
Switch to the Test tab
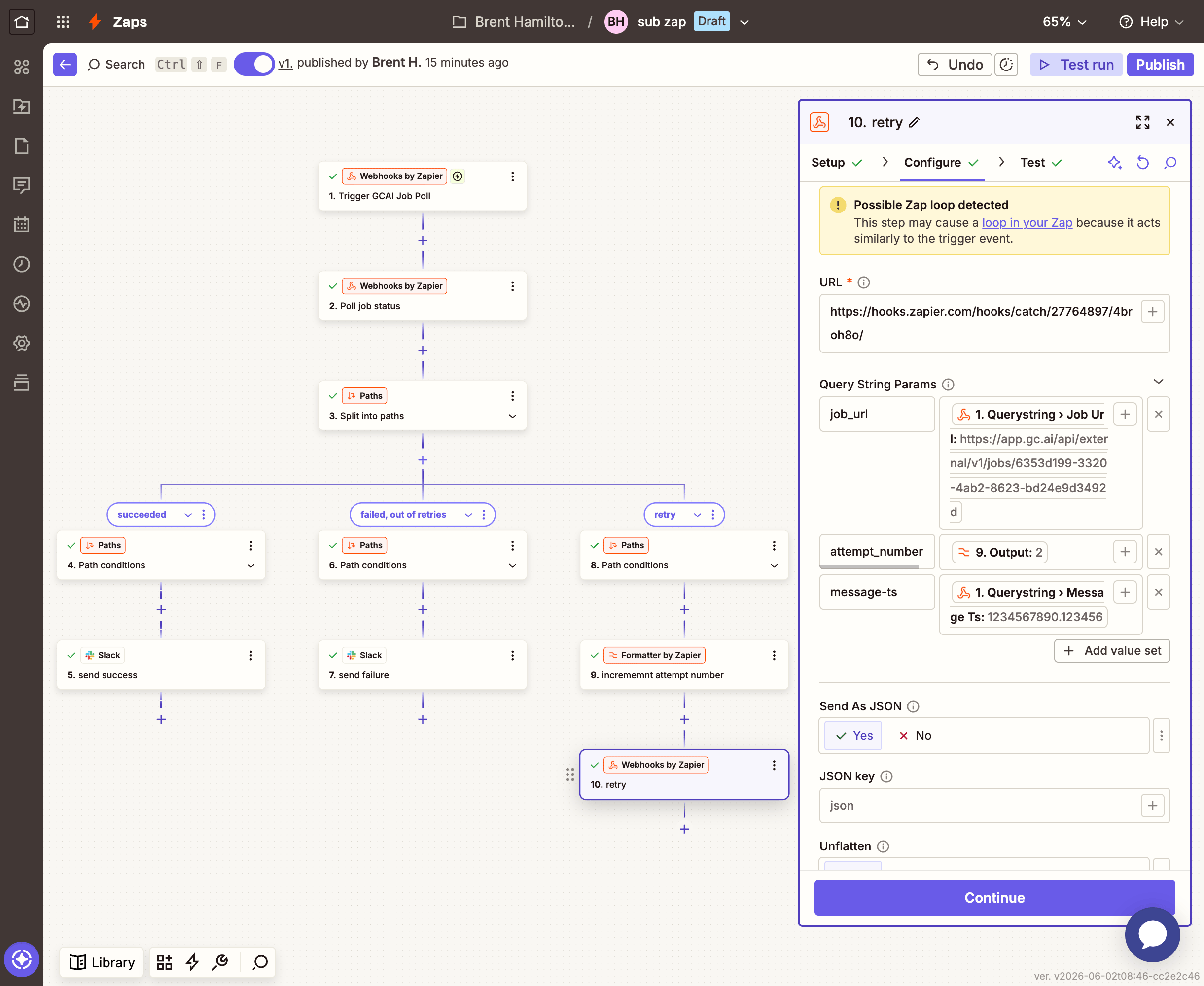point(1041,163)
